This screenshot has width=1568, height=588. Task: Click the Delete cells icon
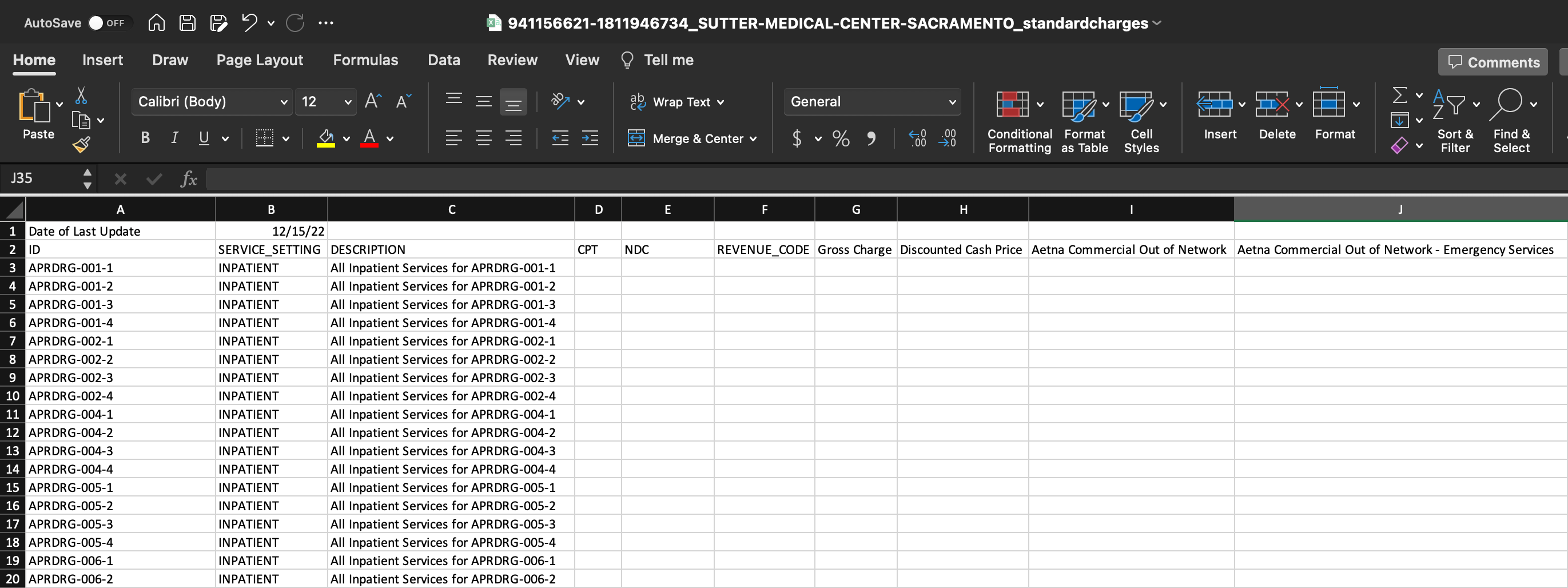click(x=1272, y=104)
